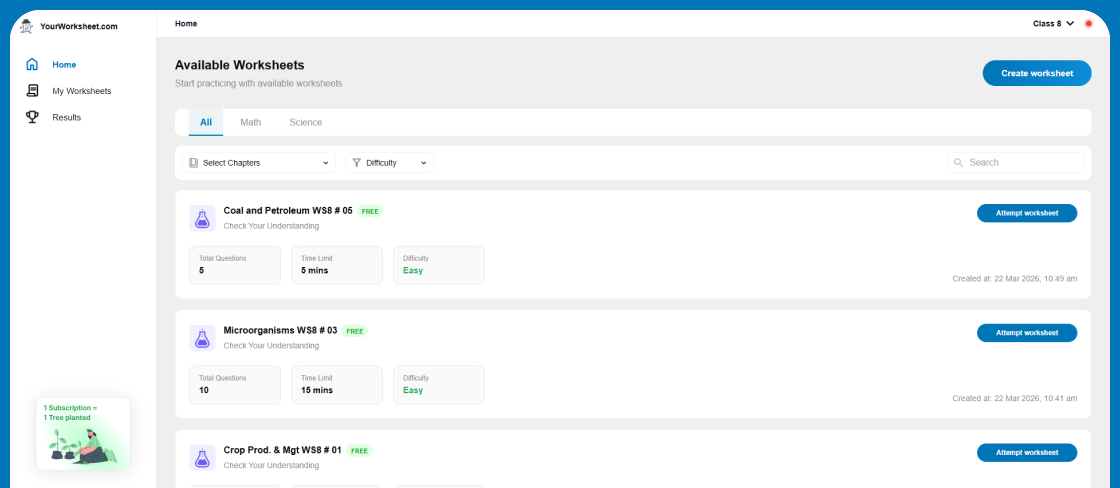
Task: Click Easy difficulty on Coal and Petroleum card
Action: tap(413, 271)
